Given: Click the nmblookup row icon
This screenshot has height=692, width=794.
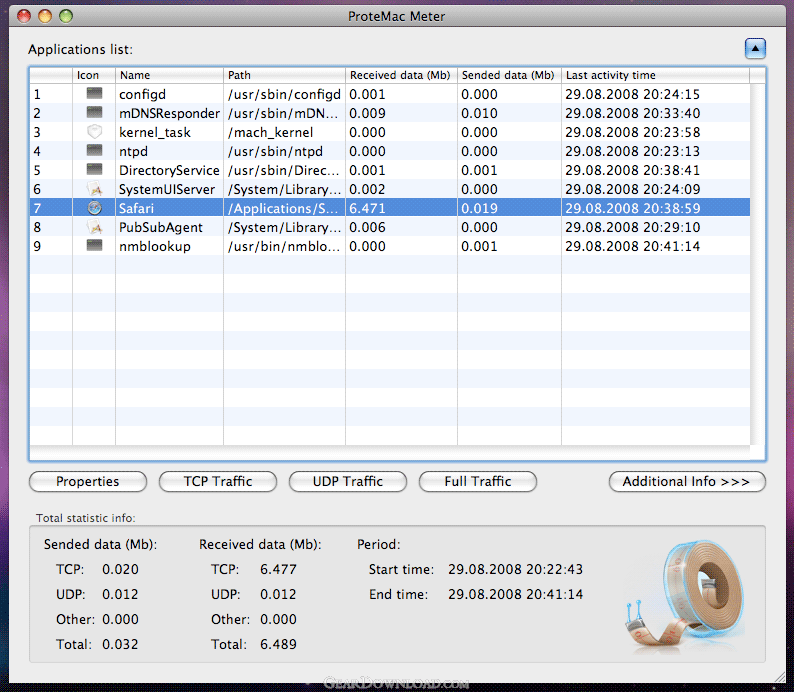Looking at the screenshot, I should [x=94, y=245].
